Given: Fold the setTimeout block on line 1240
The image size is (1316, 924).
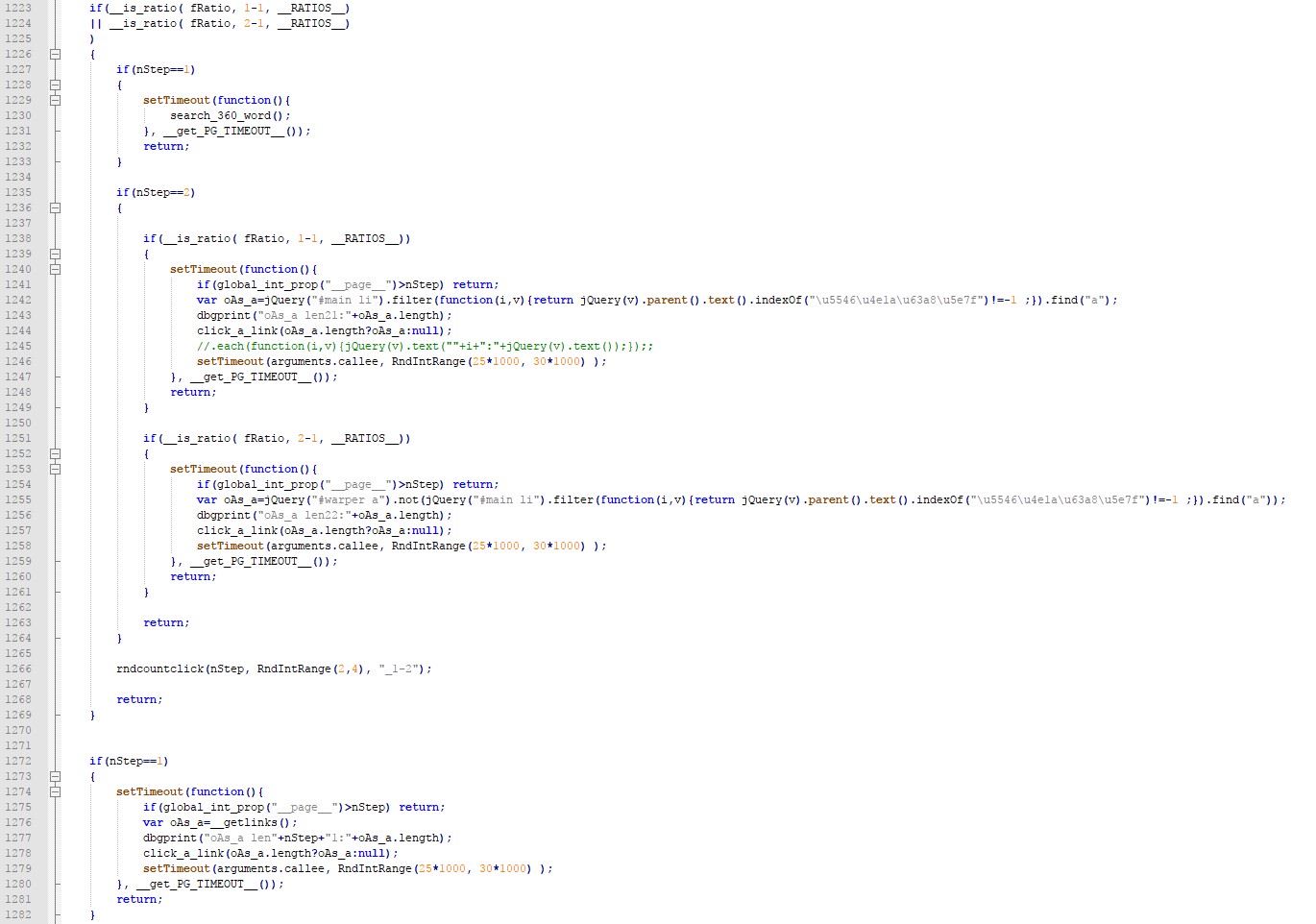Looking at the screenshot, I should click(55, 269).
